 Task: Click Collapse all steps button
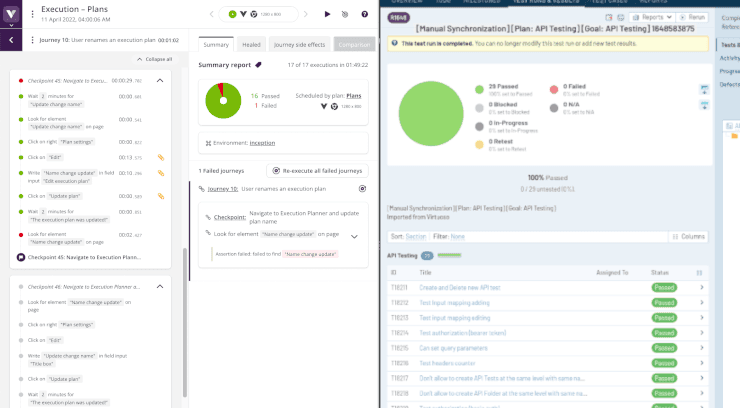pyautogui.click(x=154, y=59)
